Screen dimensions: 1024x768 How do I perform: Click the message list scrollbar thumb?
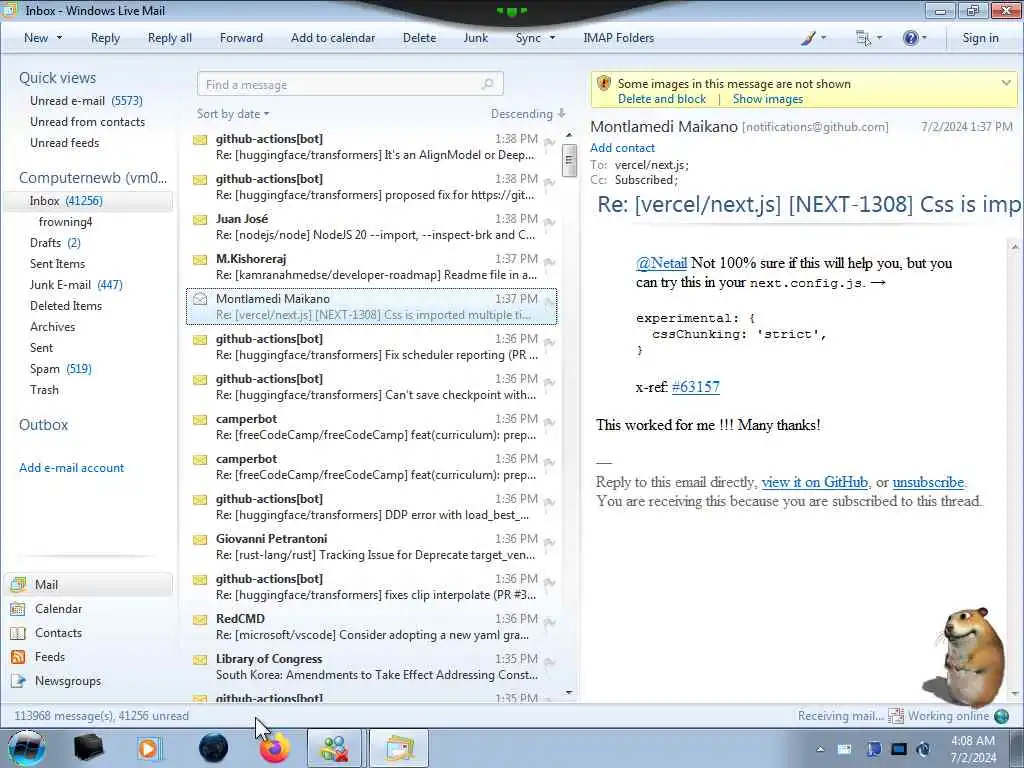pos(569,161)
